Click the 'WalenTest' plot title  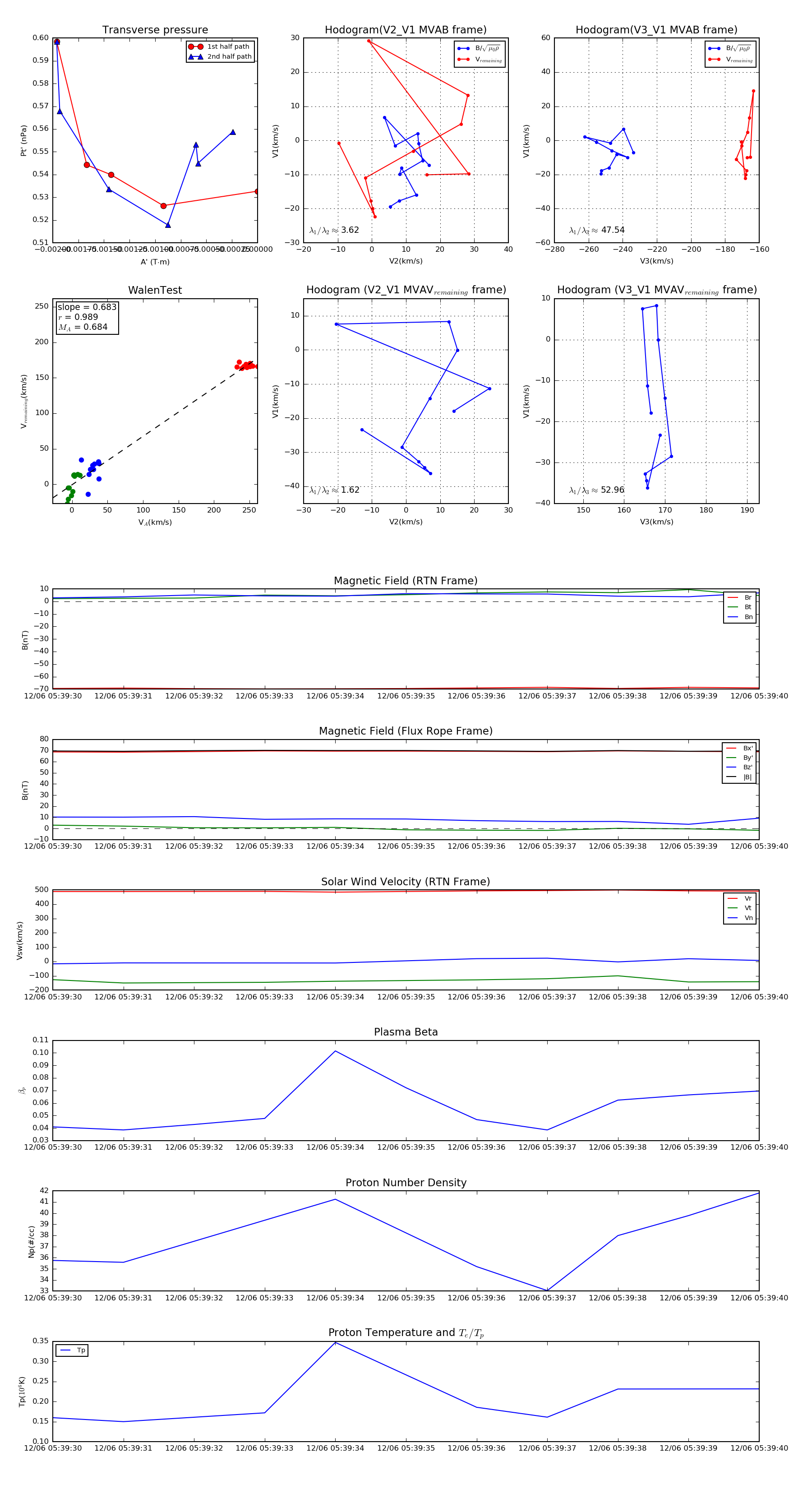click(x=155, y=290)
